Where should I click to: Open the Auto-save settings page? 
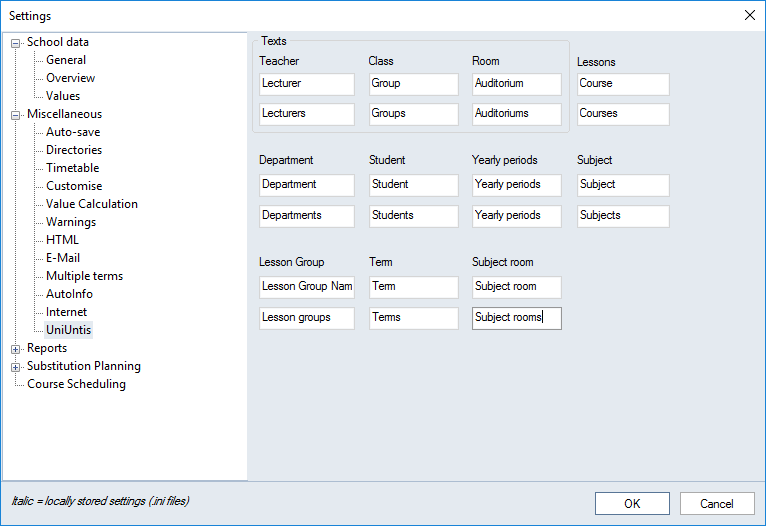point(73,132)
